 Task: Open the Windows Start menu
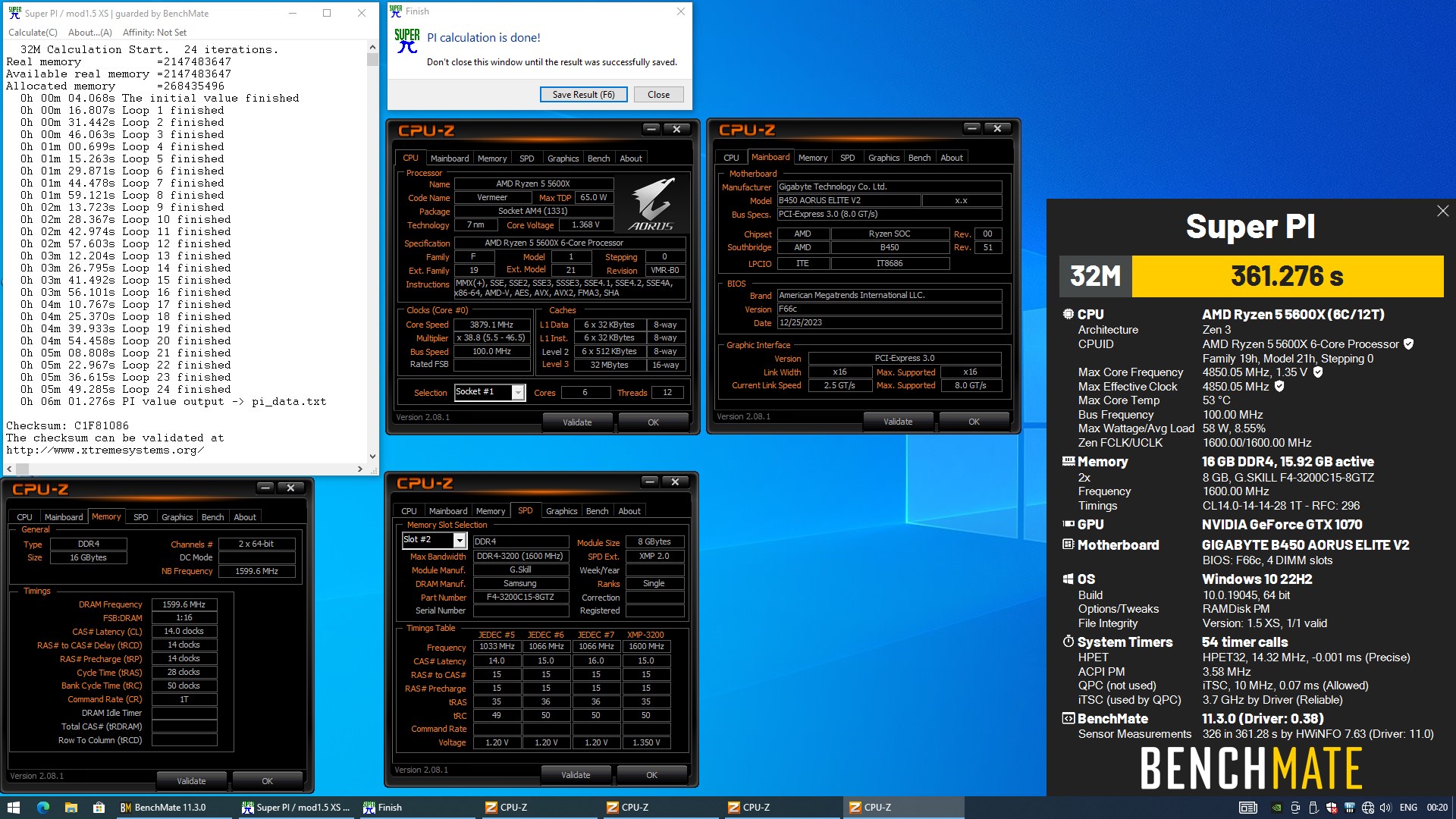(14, 808)
